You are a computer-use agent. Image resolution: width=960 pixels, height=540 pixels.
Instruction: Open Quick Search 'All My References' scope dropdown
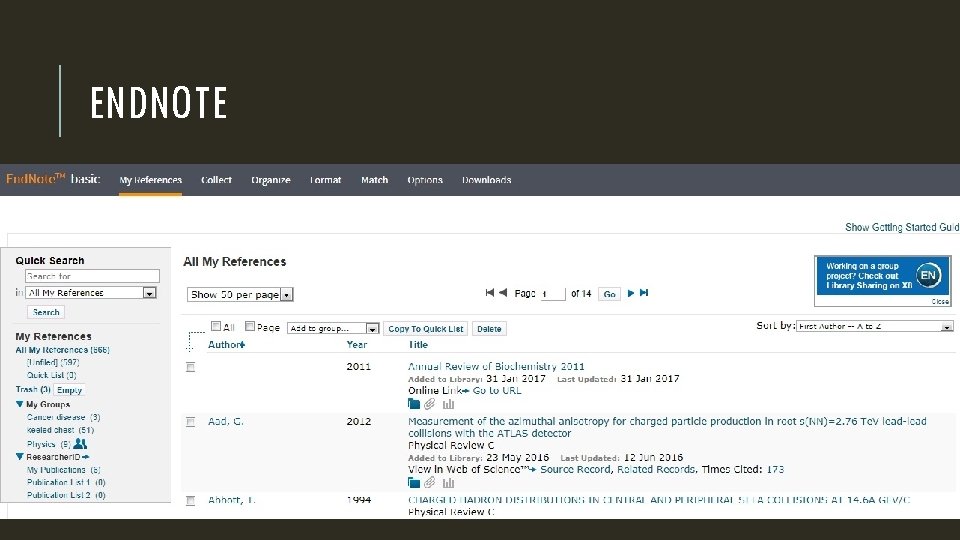coord(91,293)
